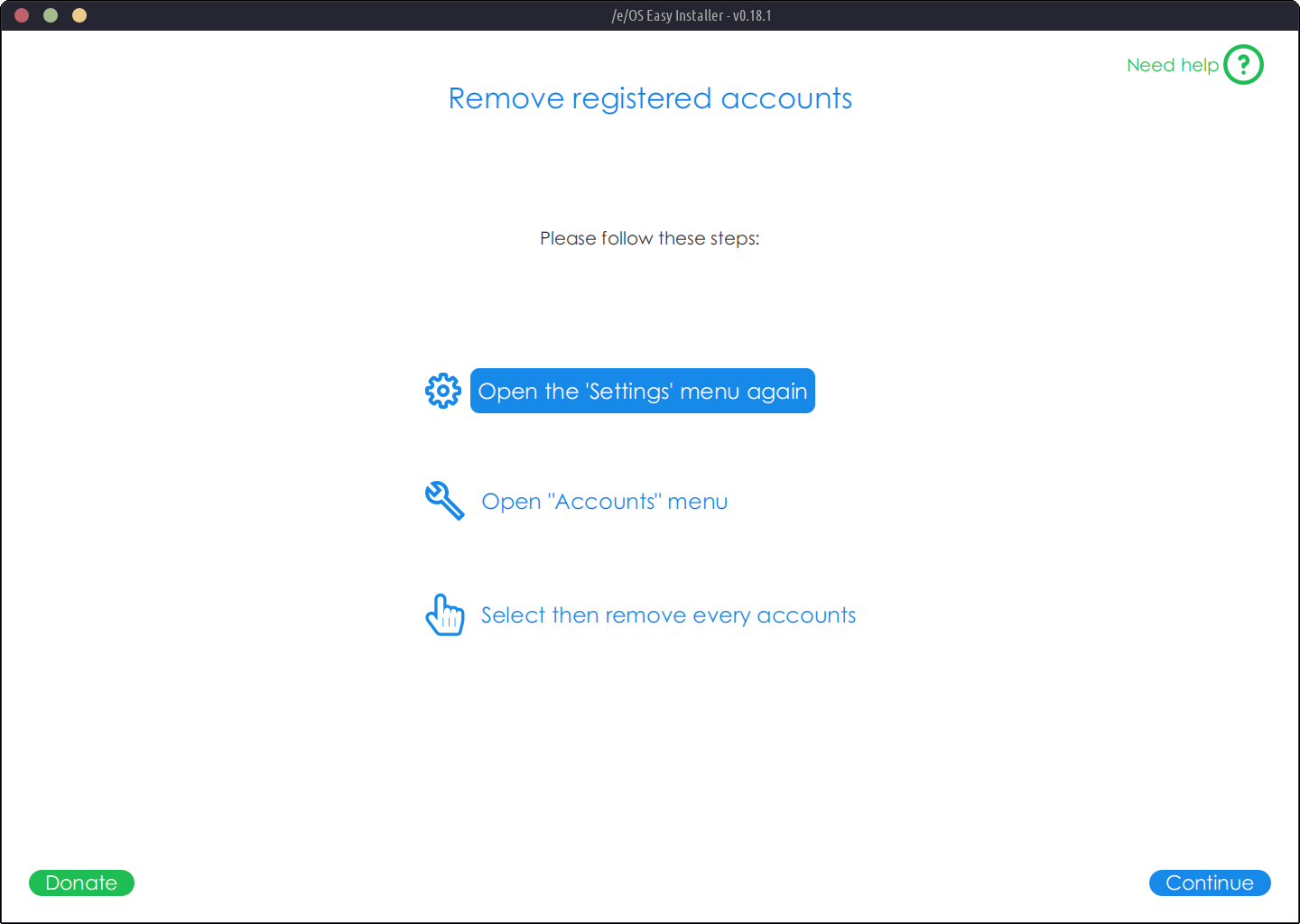Select the highlighted 'Open the Settings menu again' step

(x=642, y=391)
